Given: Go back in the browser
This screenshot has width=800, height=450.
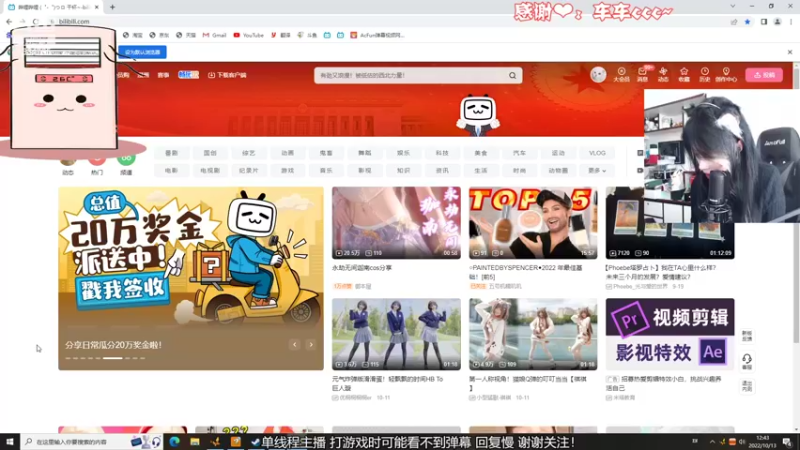Looking at the screenshot, I should [x=9, y=21].
